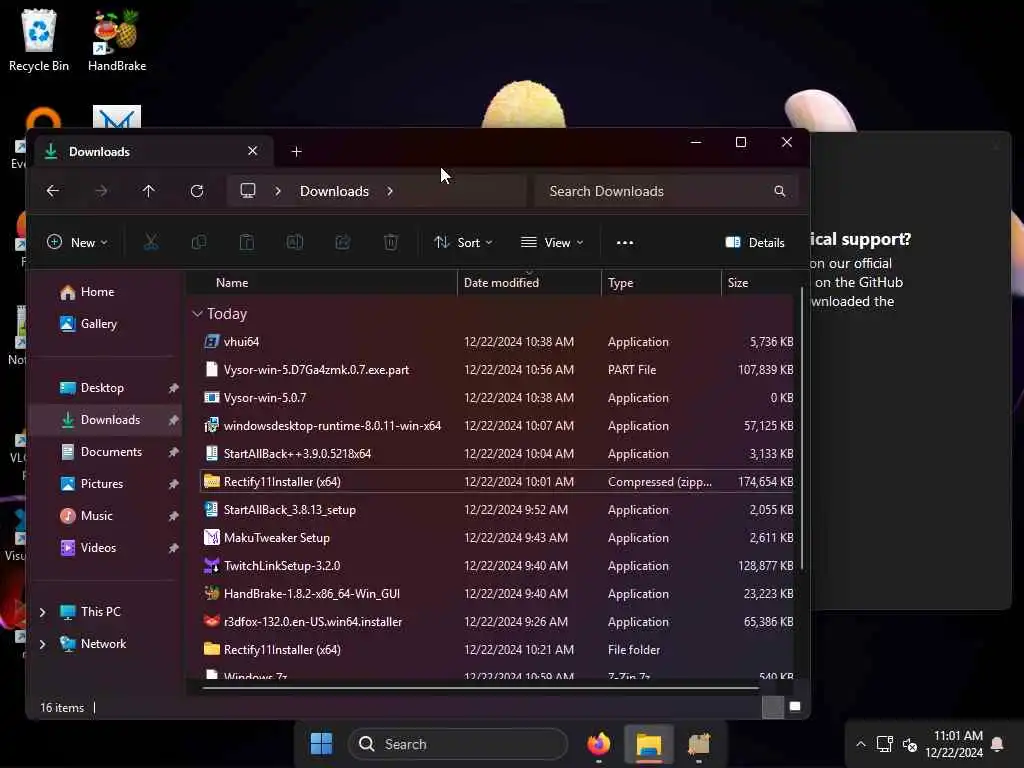Click the Delete trash icon
Screen dimensions: 1024x768
click(x=391, y=242)
